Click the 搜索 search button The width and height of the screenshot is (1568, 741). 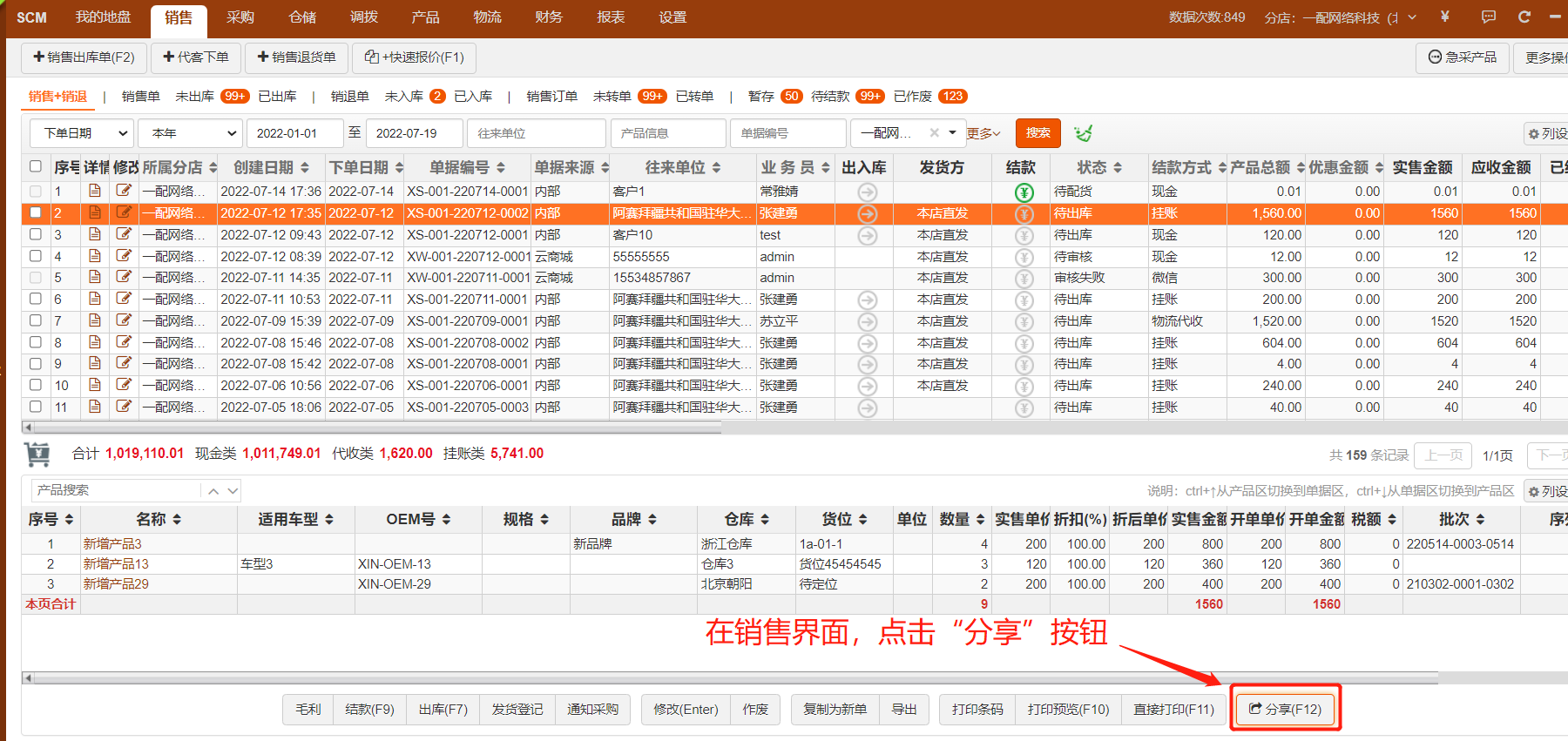[x=1038, y=133]
